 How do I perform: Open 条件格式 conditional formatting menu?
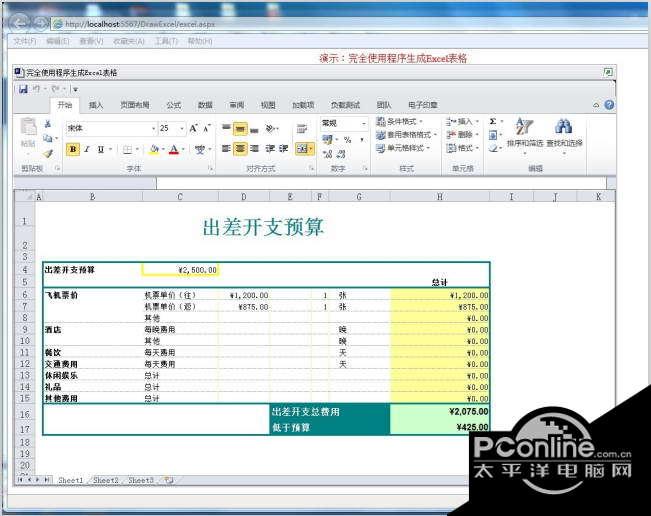pyautogui.click(x=399, y=121)
